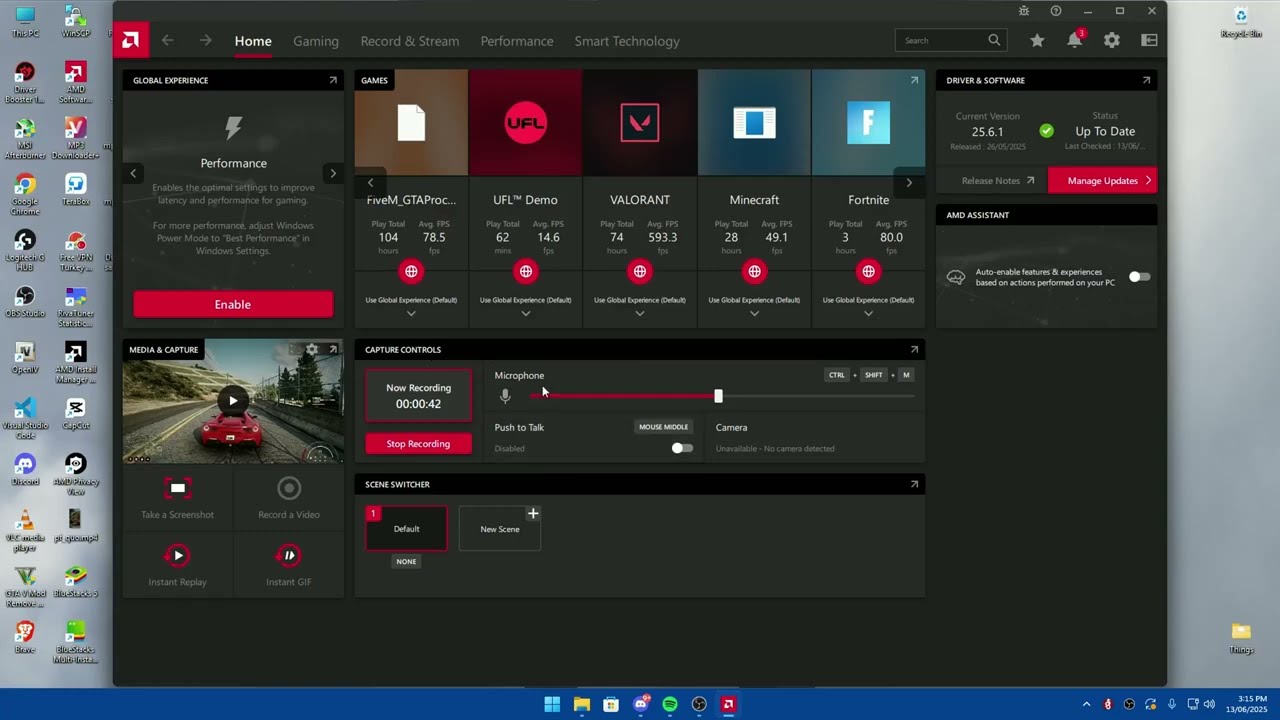Click Minecraft global experience globe icon

coord(754,271)
